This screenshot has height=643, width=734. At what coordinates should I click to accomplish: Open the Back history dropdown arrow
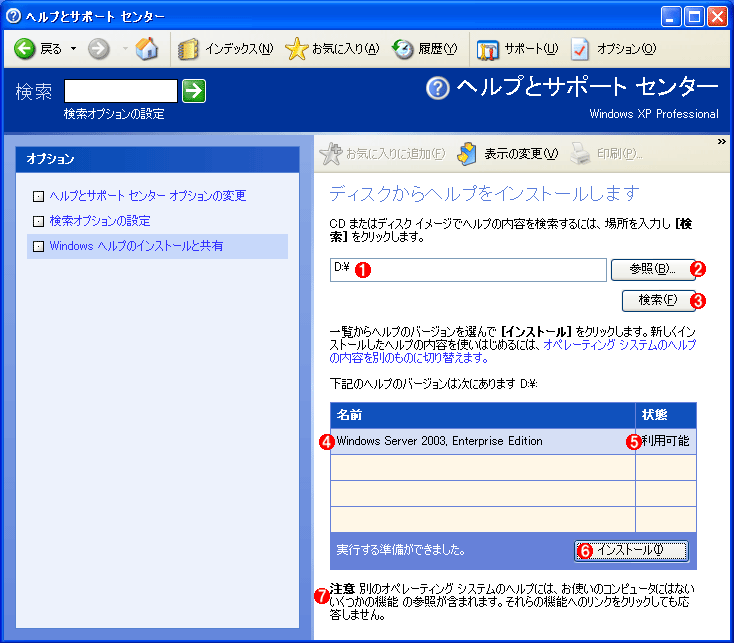pyautogui.click(x=73, y=49)
